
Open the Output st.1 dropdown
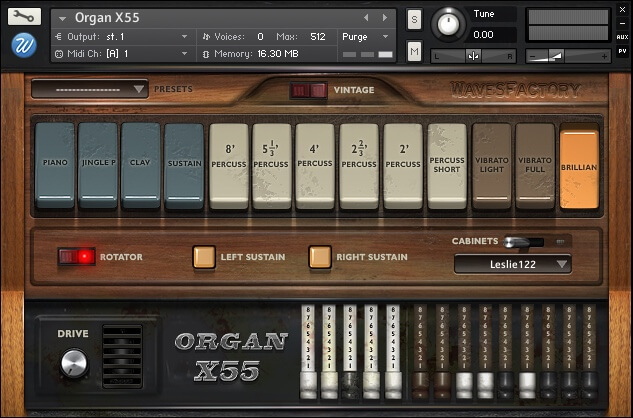(x=125, y=36)
